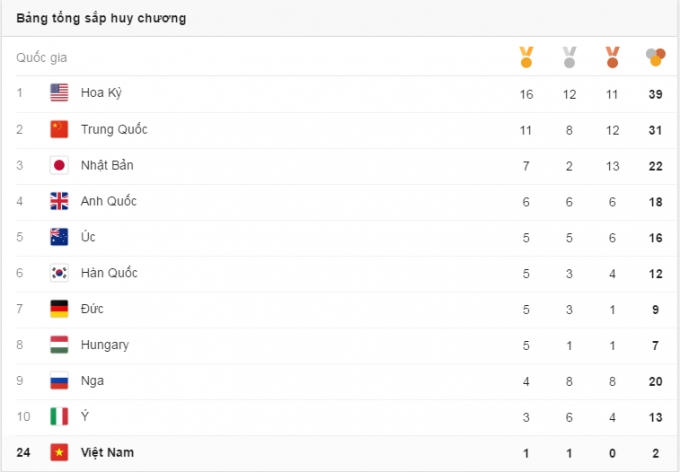Open the Hoa Kỳ country link
The width and height of the screenshot is (680, 472).
click(x=101, y=93)
